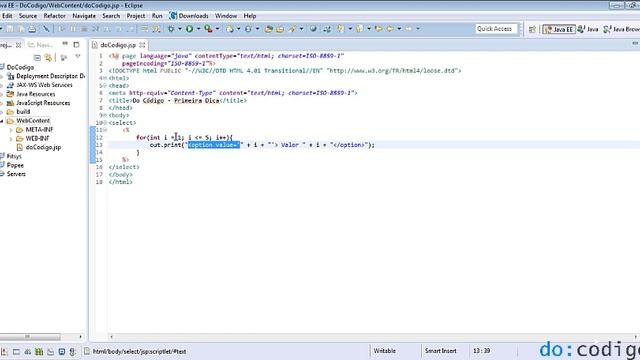
Task: Expand the WEB-INF folder
Action: (x=11, y=139)
